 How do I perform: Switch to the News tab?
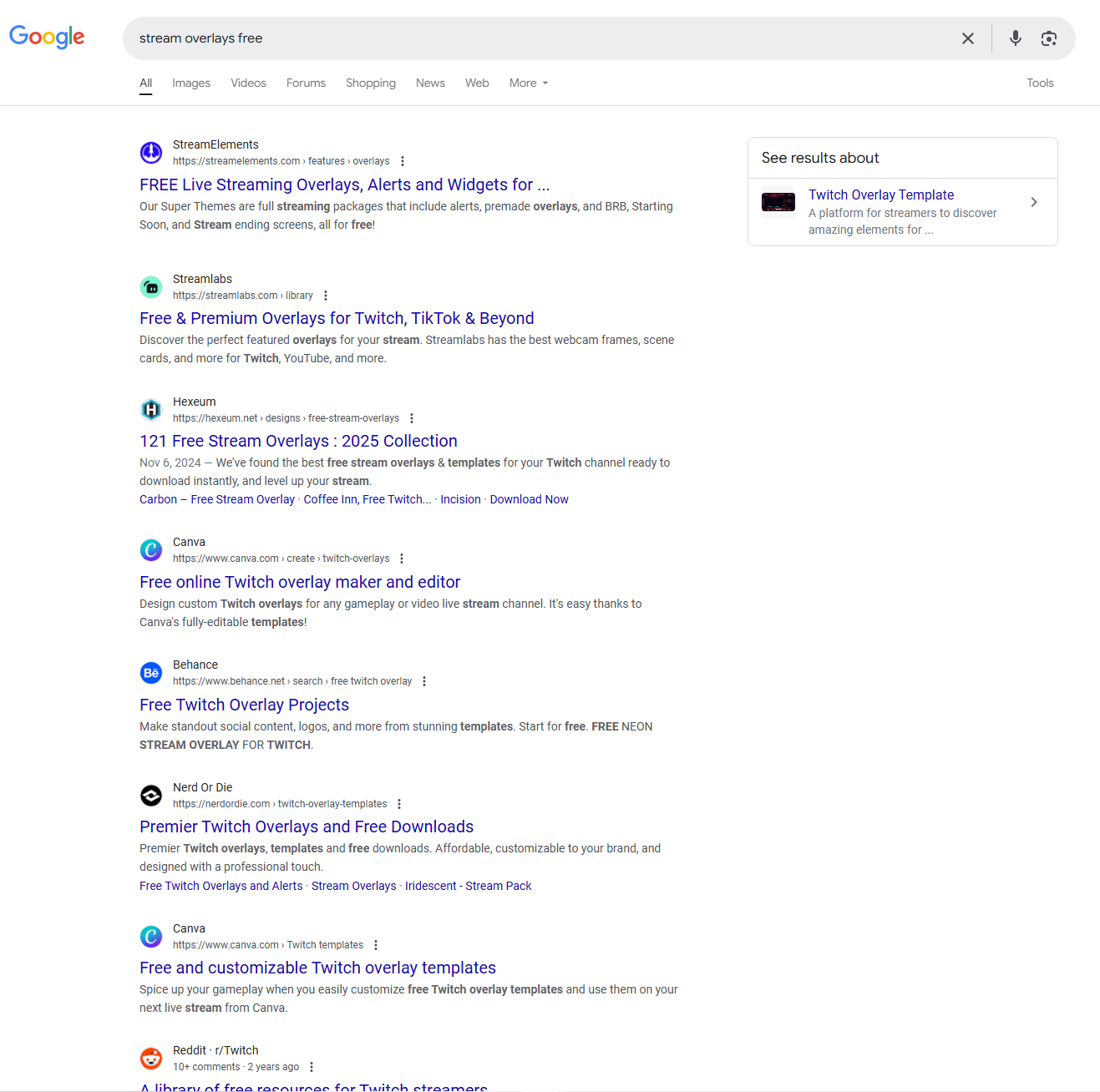(430, 83)
